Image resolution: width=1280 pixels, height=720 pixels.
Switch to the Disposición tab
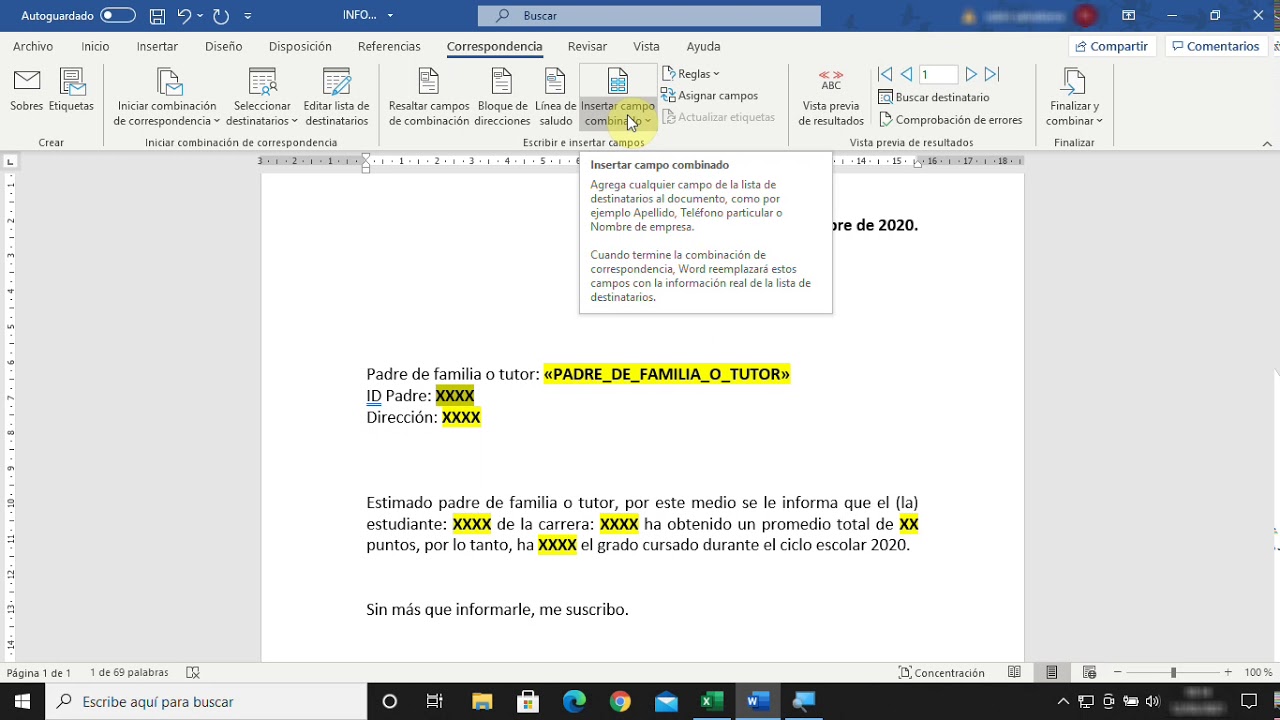[x=300, y=46]
